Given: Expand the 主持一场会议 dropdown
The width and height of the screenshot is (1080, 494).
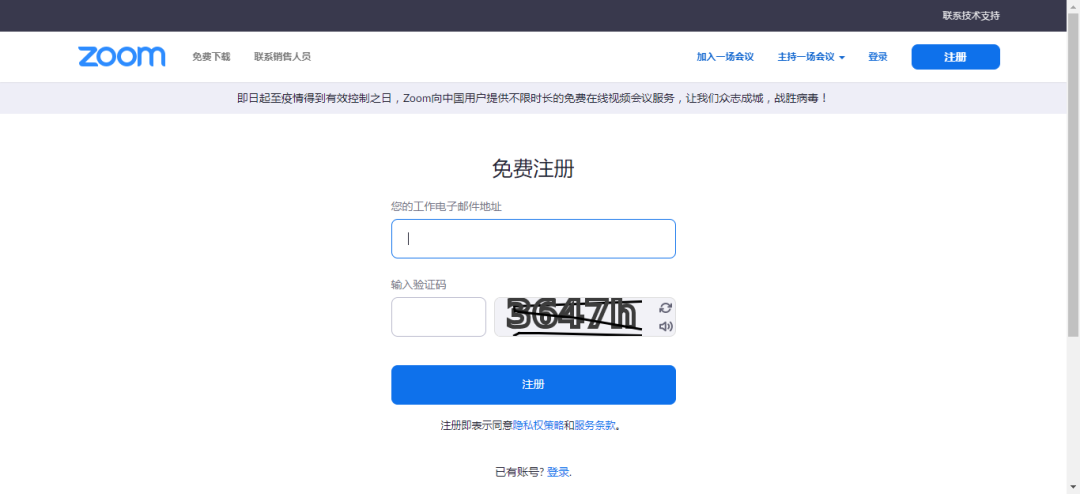Looking at the screenshot, I should click(811, 56).
